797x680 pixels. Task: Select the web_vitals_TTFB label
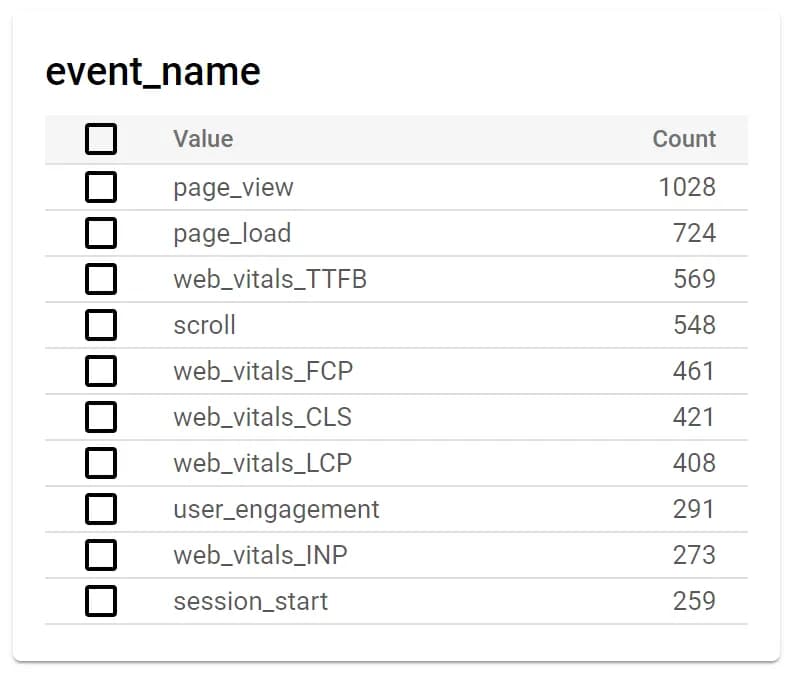point(270,280)
